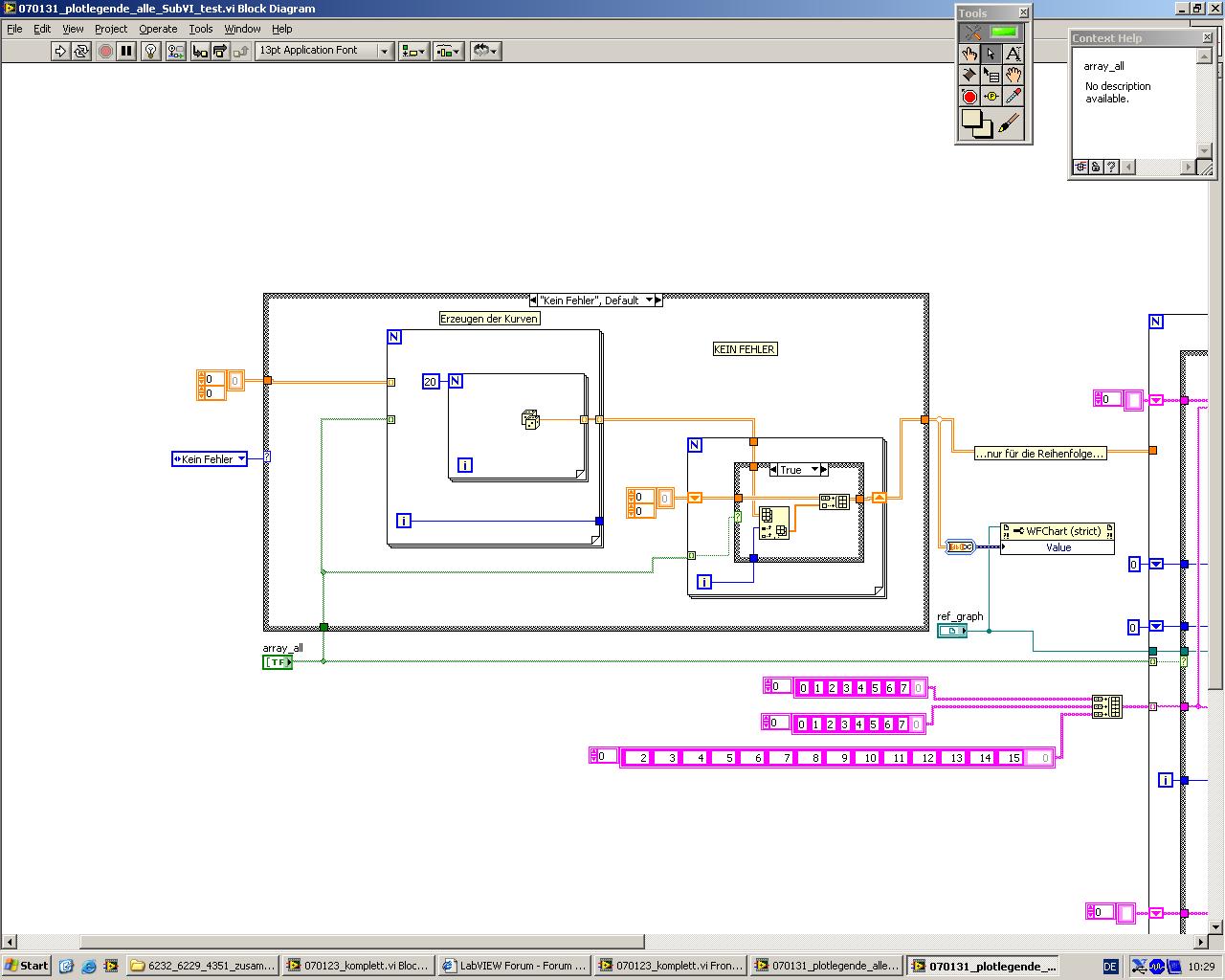Viewport: 1225px width, 980px height.
Task: Click the Windows Start button
Action: point(27,966)
